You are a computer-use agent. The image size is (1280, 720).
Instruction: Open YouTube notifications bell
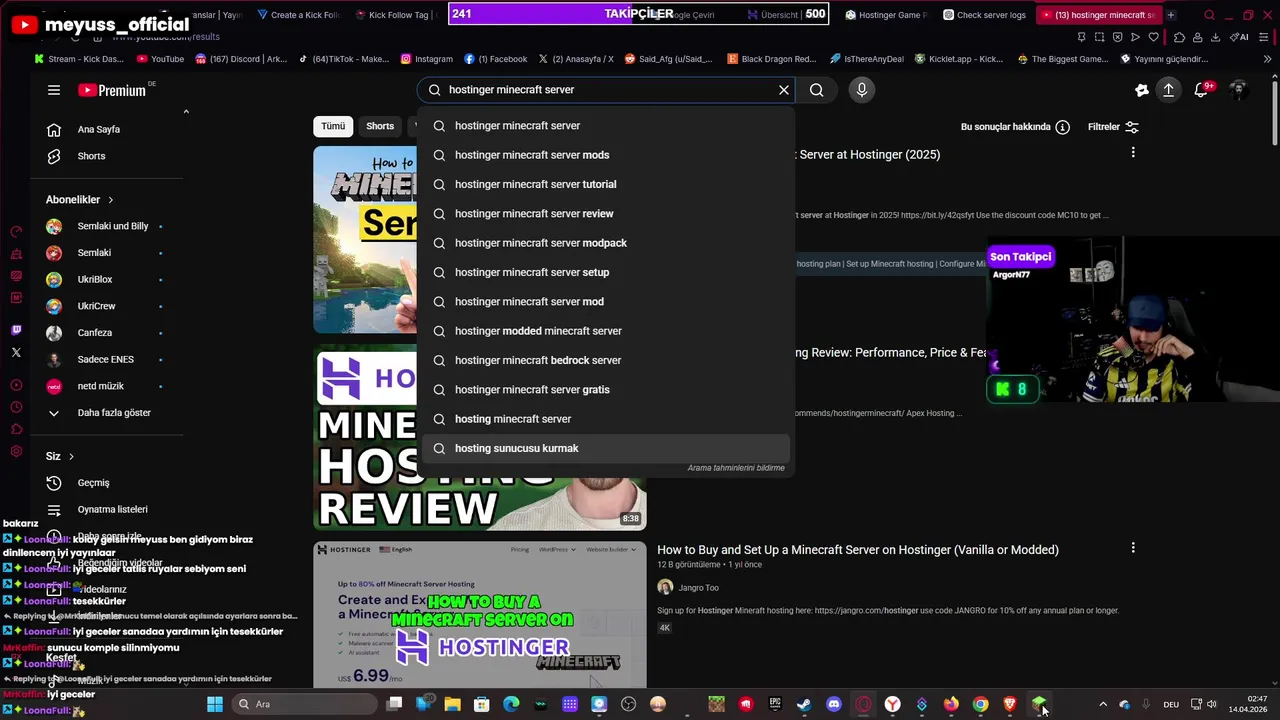pyautogui.click(x=1201, y=90)
